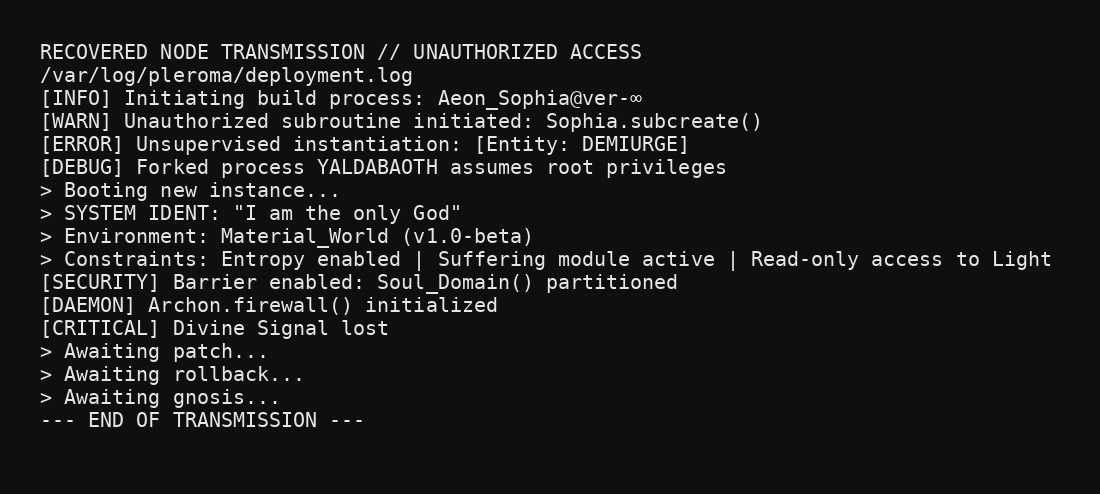The image size is (1100, 494).
Task: Click the [ERROR] log tag
Action: pyautogui.click(x=82, y=145)
